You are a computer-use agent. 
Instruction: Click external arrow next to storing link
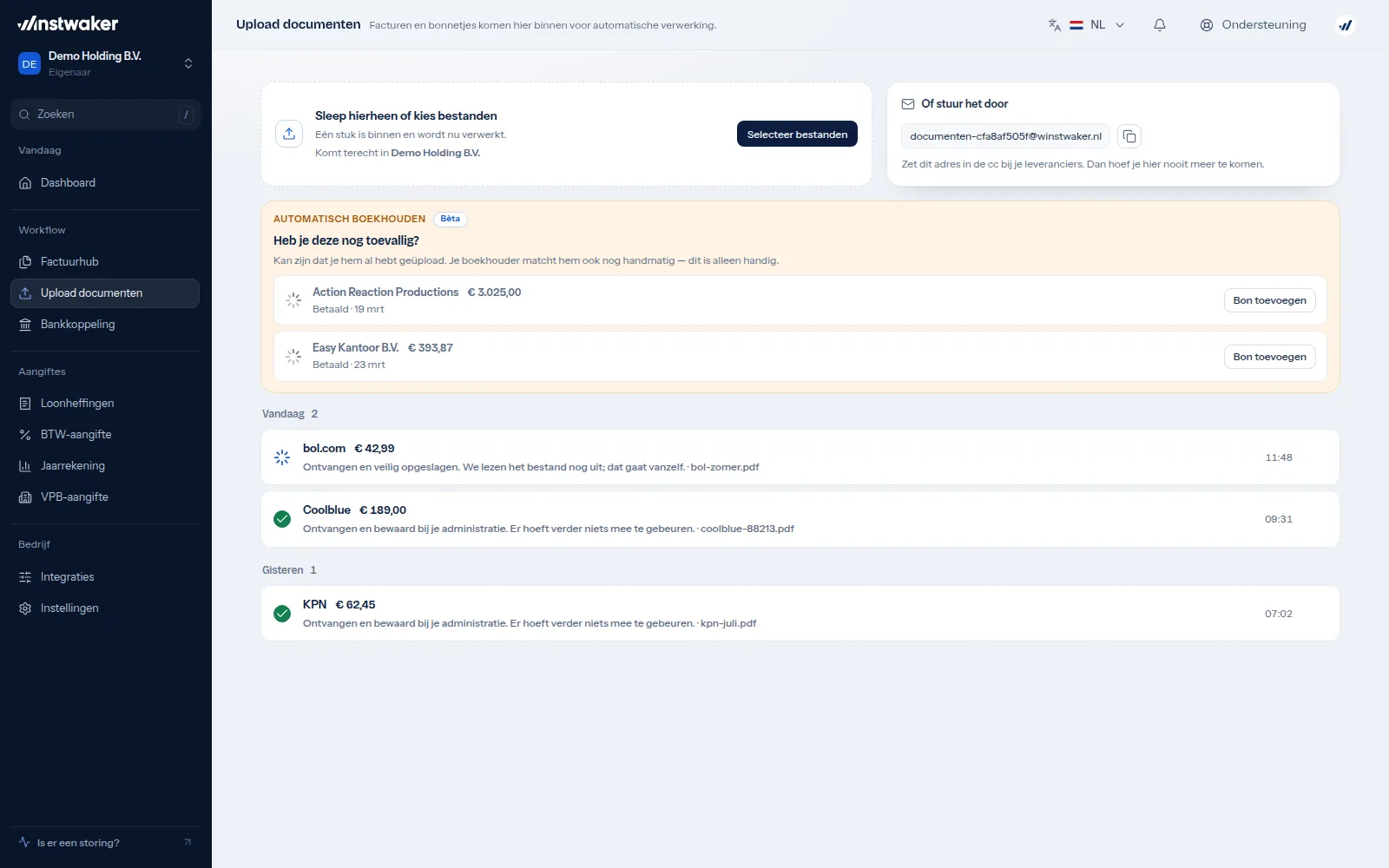188,842
